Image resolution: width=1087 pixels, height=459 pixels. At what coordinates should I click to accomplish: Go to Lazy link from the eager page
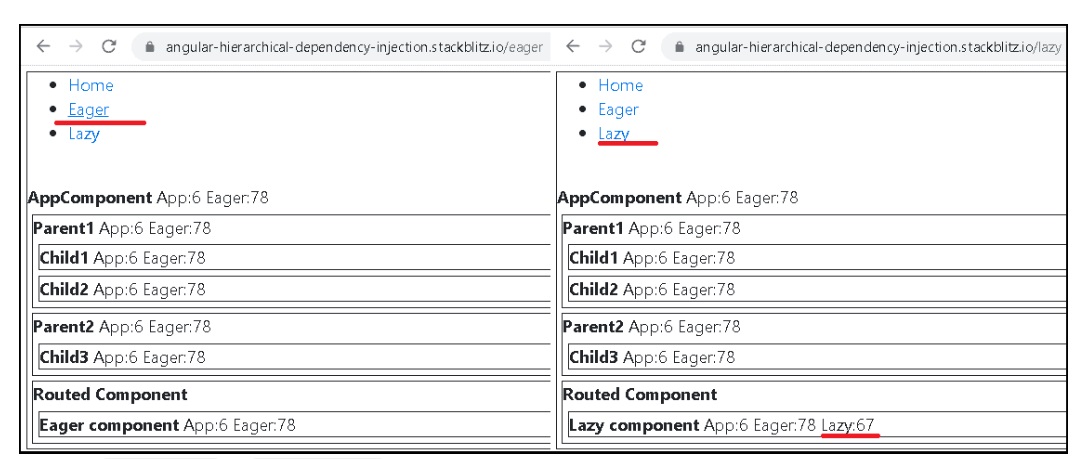click(x=83, y=134)
